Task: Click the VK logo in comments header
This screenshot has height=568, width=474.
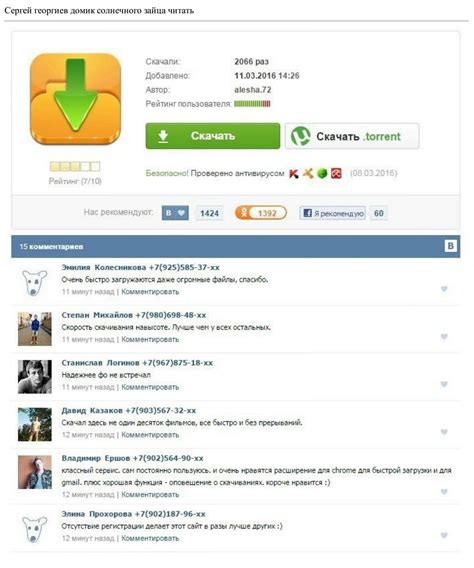Action: coord(450,246)
